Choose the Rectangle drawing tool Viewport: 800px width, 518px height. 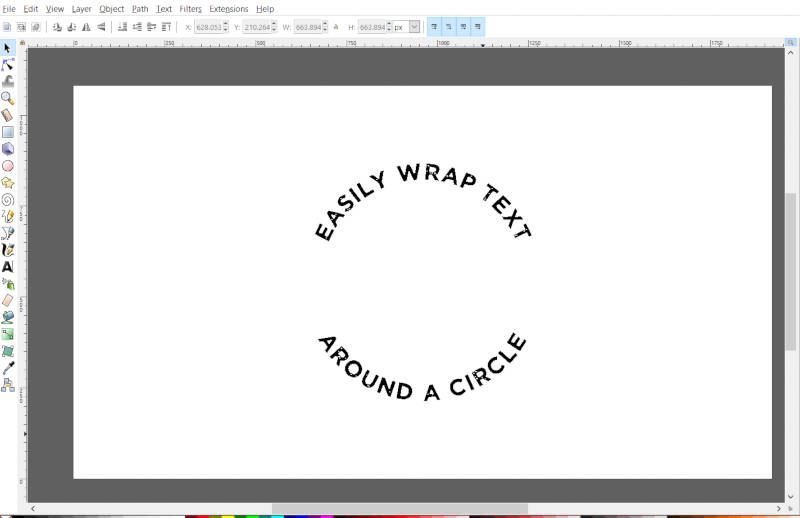[x=8, y=132]
